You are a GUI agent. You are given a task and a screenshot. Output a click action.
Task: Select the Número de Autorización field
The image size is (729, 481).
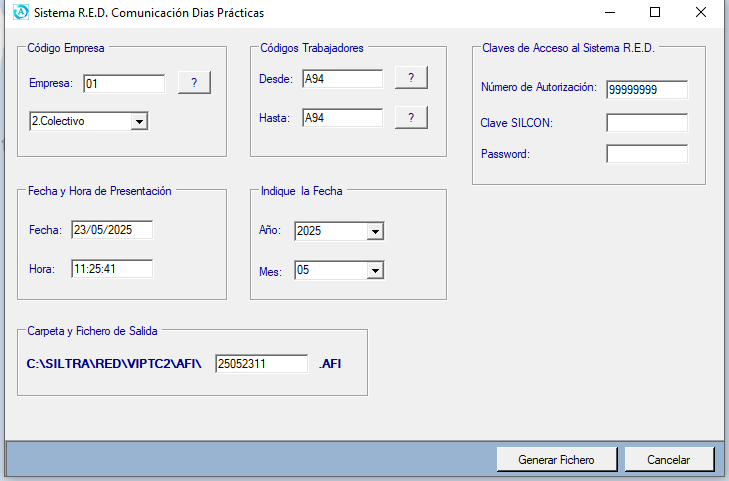[x=647, y=90]
